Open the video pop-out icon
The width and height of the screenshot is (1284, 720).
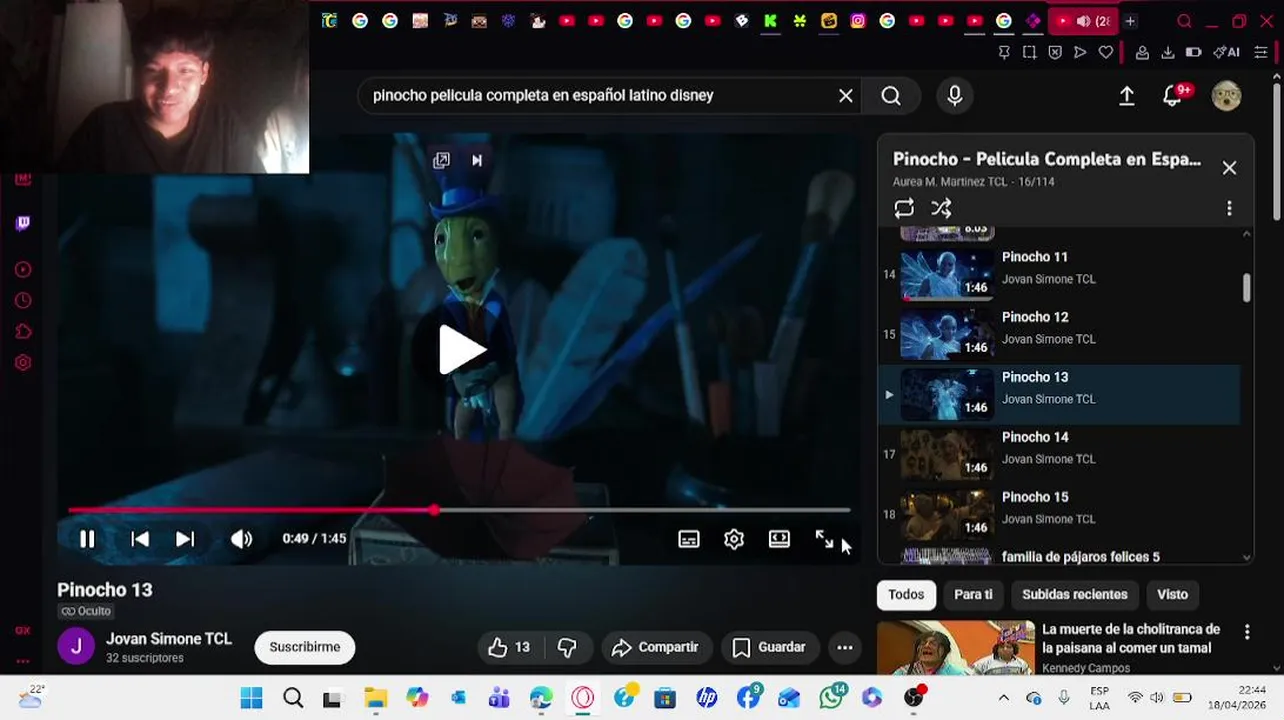[x=441, y=160]
